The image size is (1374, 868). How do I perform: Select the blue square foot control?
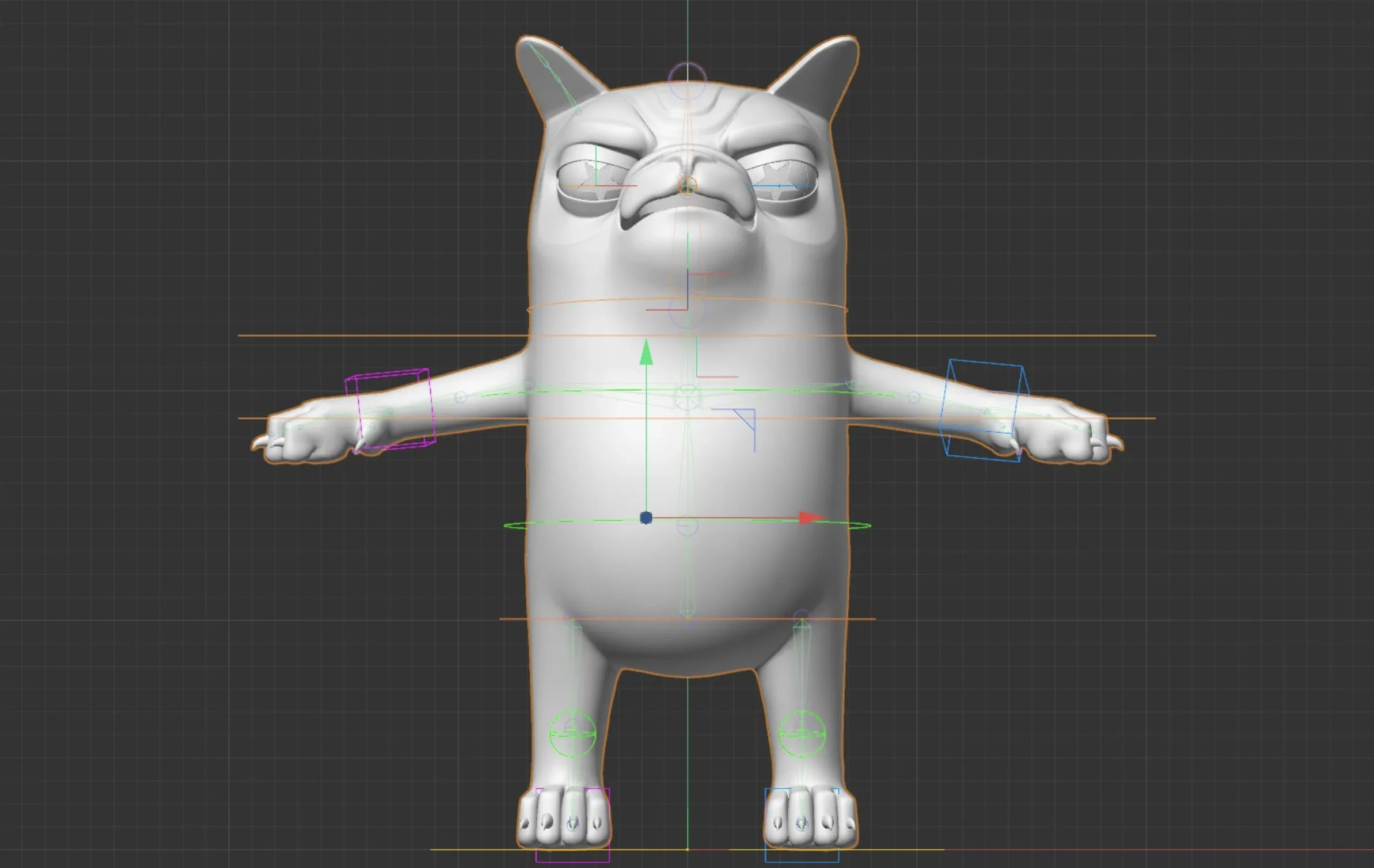point(802,825)
